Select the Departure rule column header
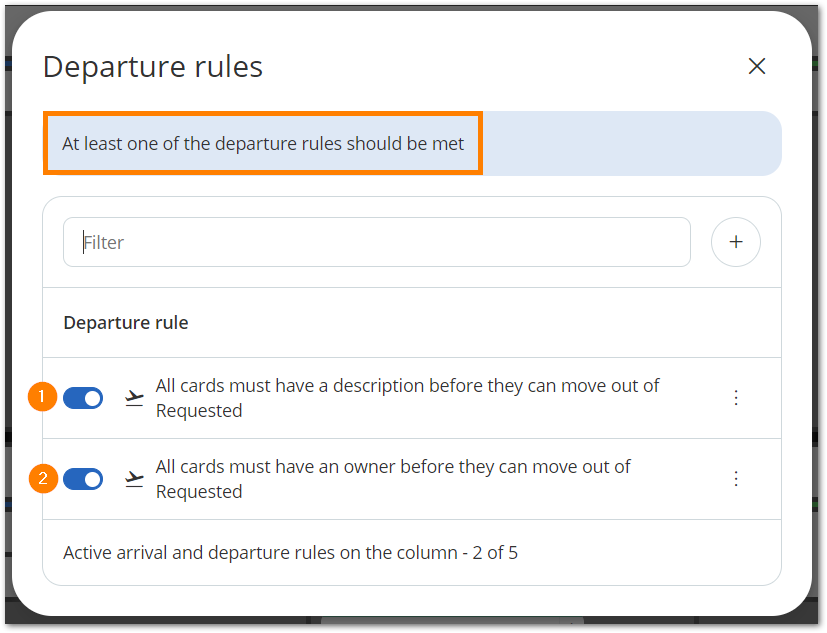Viewport: 827px width, 633px height. pos(125,322)
